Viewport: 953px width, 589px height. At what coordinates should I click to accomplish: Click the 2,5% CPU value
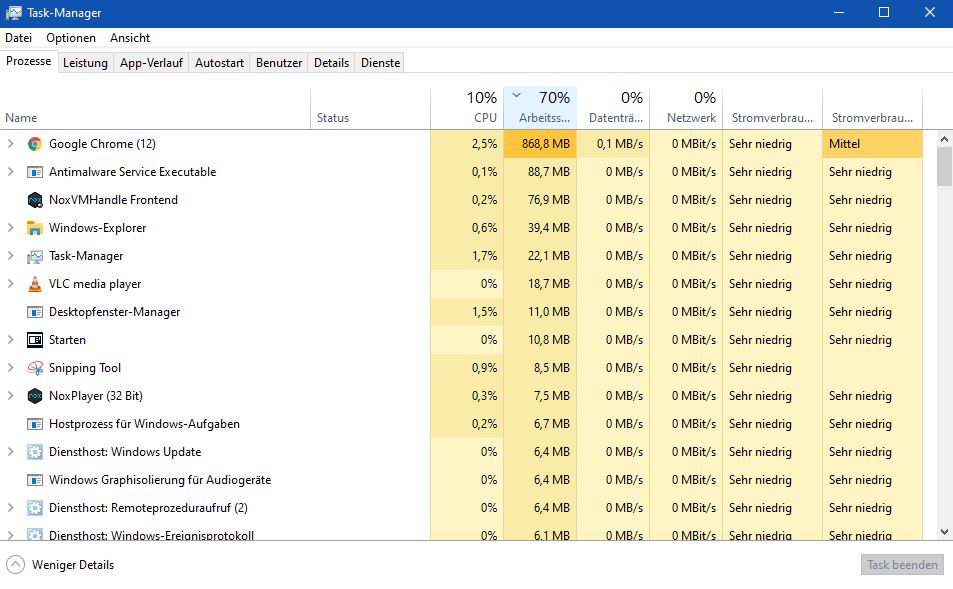point(484,144)
